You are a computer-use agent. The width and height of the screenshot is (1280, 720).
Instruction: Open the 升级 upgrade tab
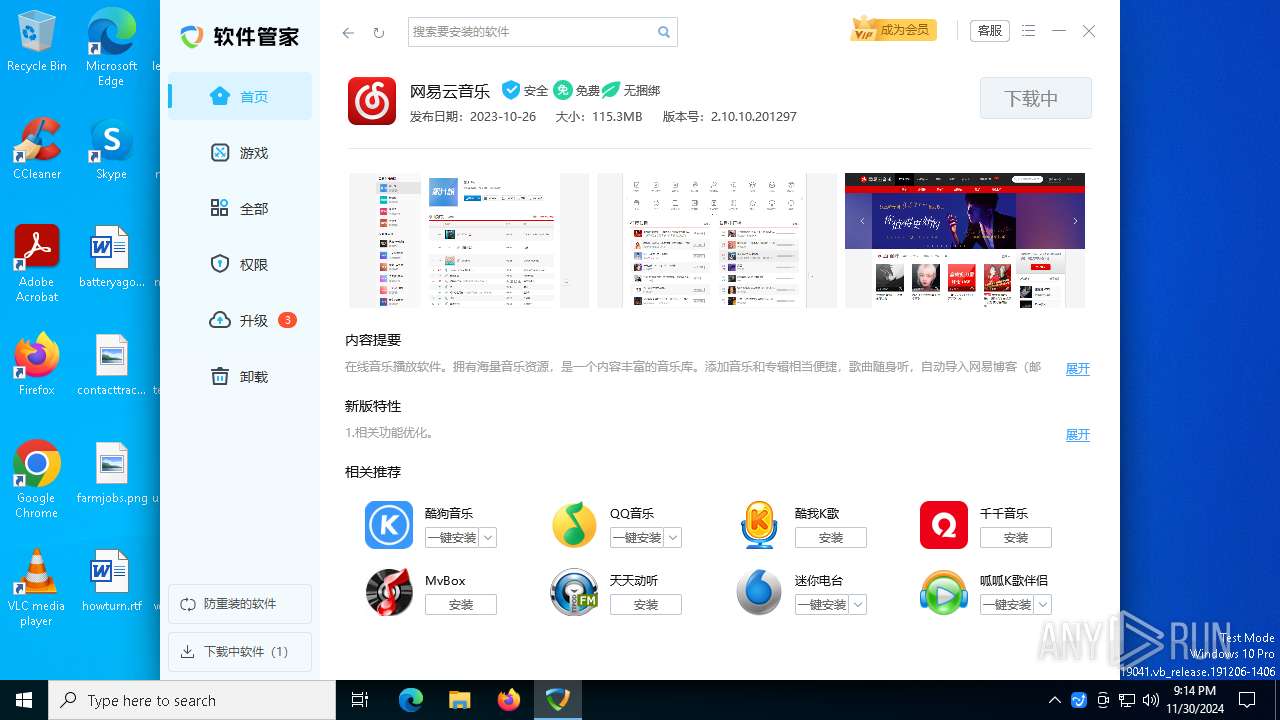pyautogui.click(x=240, y=321)
